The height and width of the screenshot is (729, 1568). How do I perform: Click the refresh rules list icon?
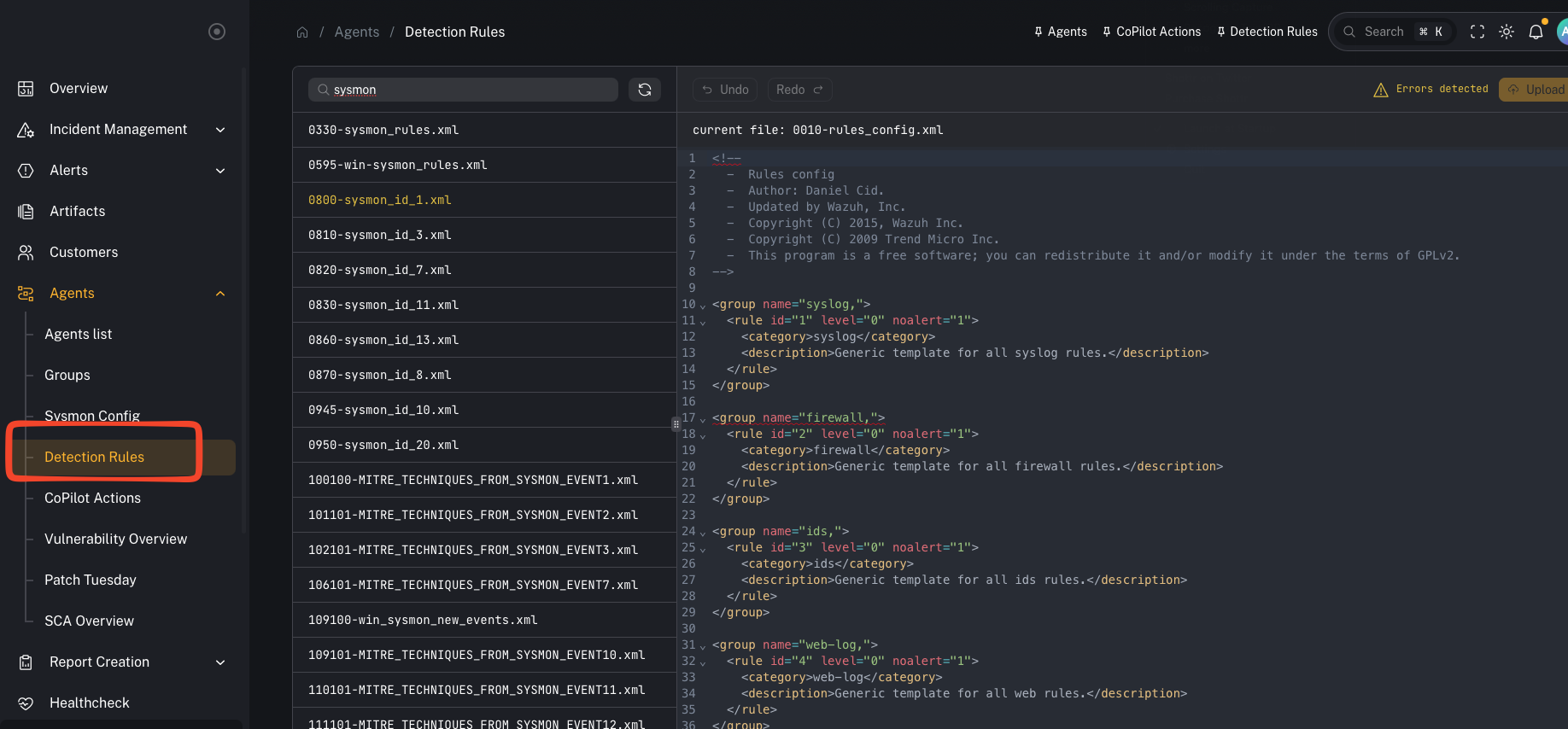click(645, 90)
